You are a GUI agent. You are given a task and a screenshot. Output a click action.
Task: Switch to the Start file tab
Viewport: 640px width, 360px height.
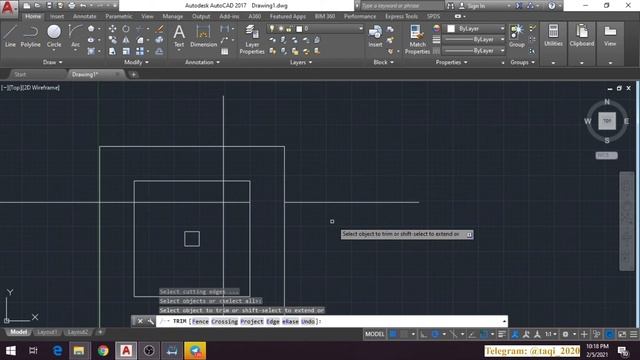click(20, 74)
